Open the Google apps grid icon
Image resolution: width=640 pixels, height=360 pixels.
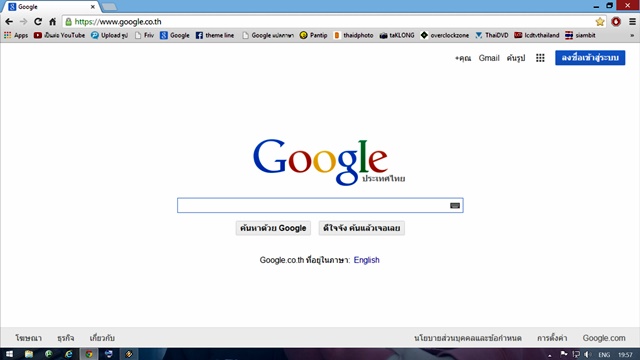[x=540, y=58]
